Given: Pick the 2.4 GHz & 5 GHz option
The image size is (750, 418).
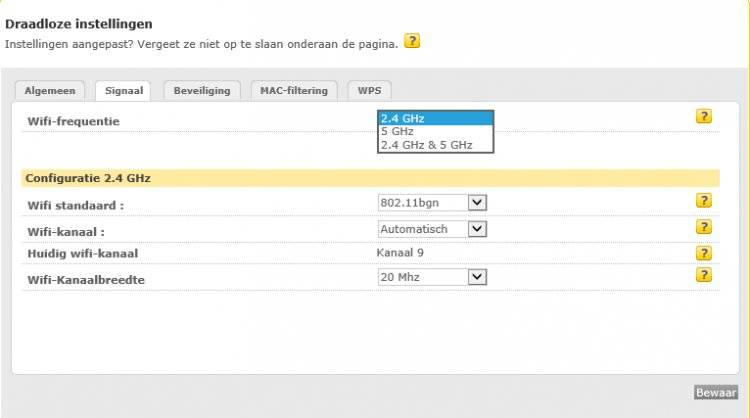Looking at the screenshot, I should click(435, 145).
